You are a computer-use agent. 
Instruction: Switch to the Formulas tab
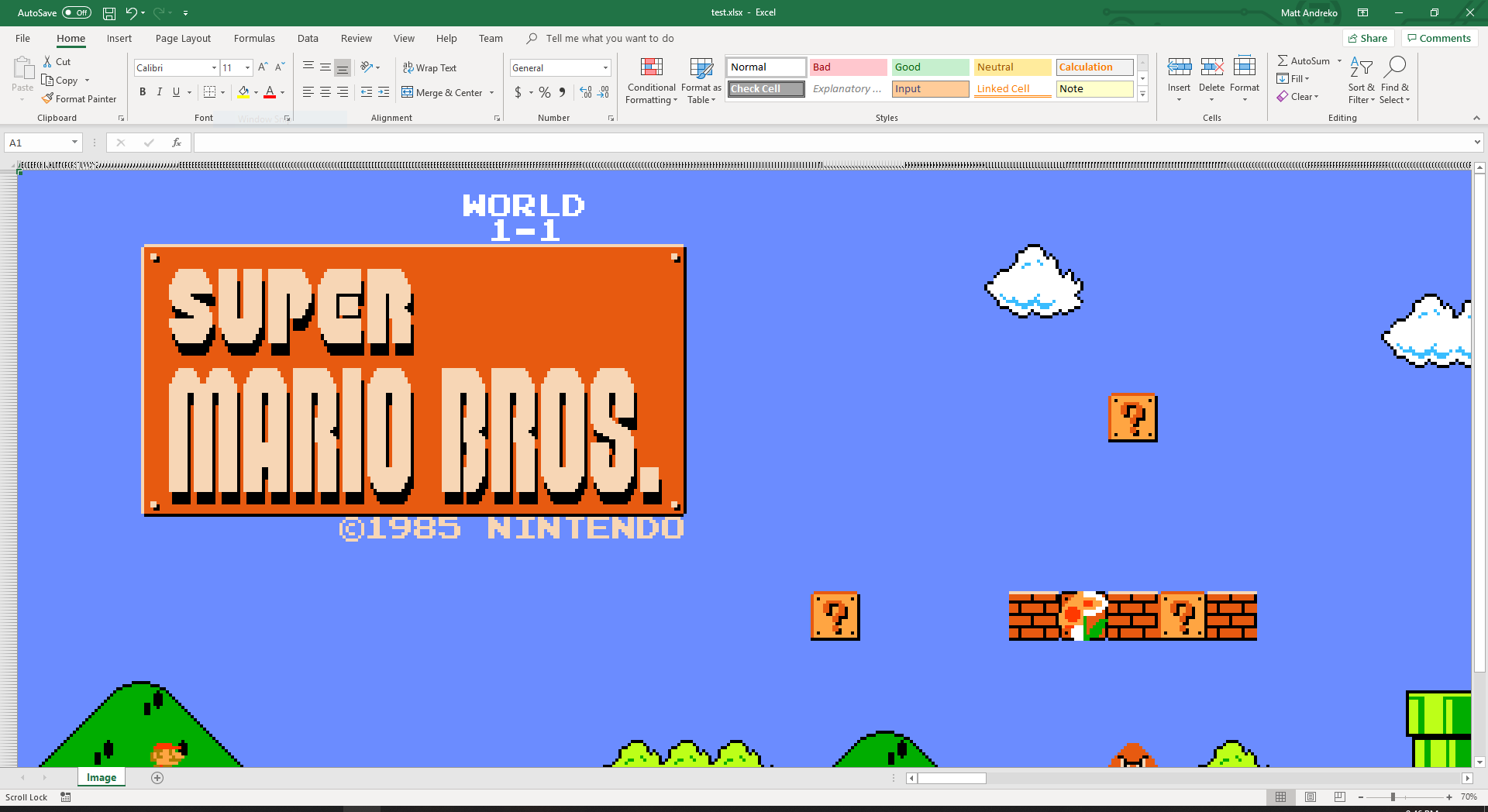click(x=254, y=38)
